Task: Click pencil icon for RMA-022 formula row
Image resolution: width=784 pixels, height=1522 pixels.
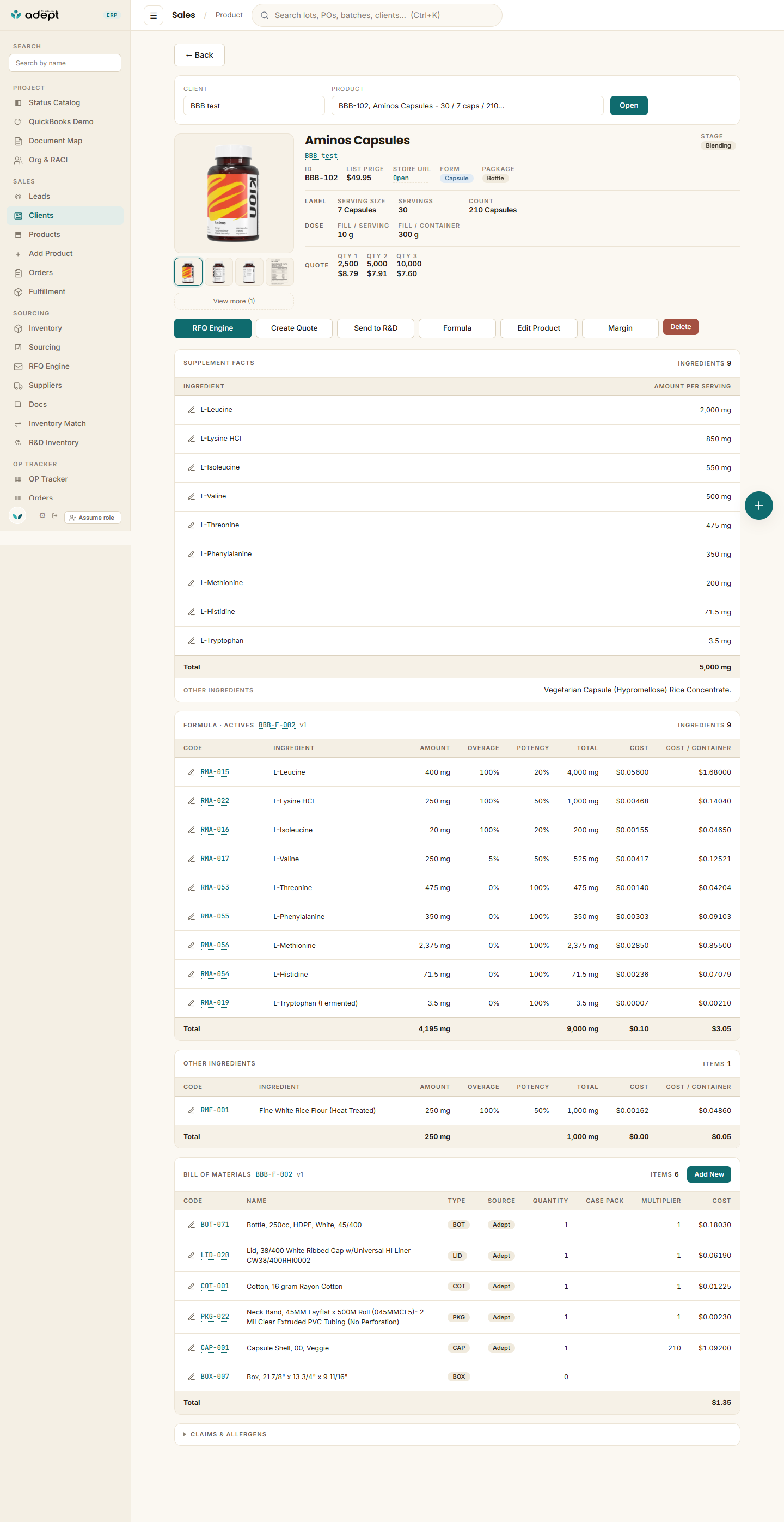Action: pos(191,801)
